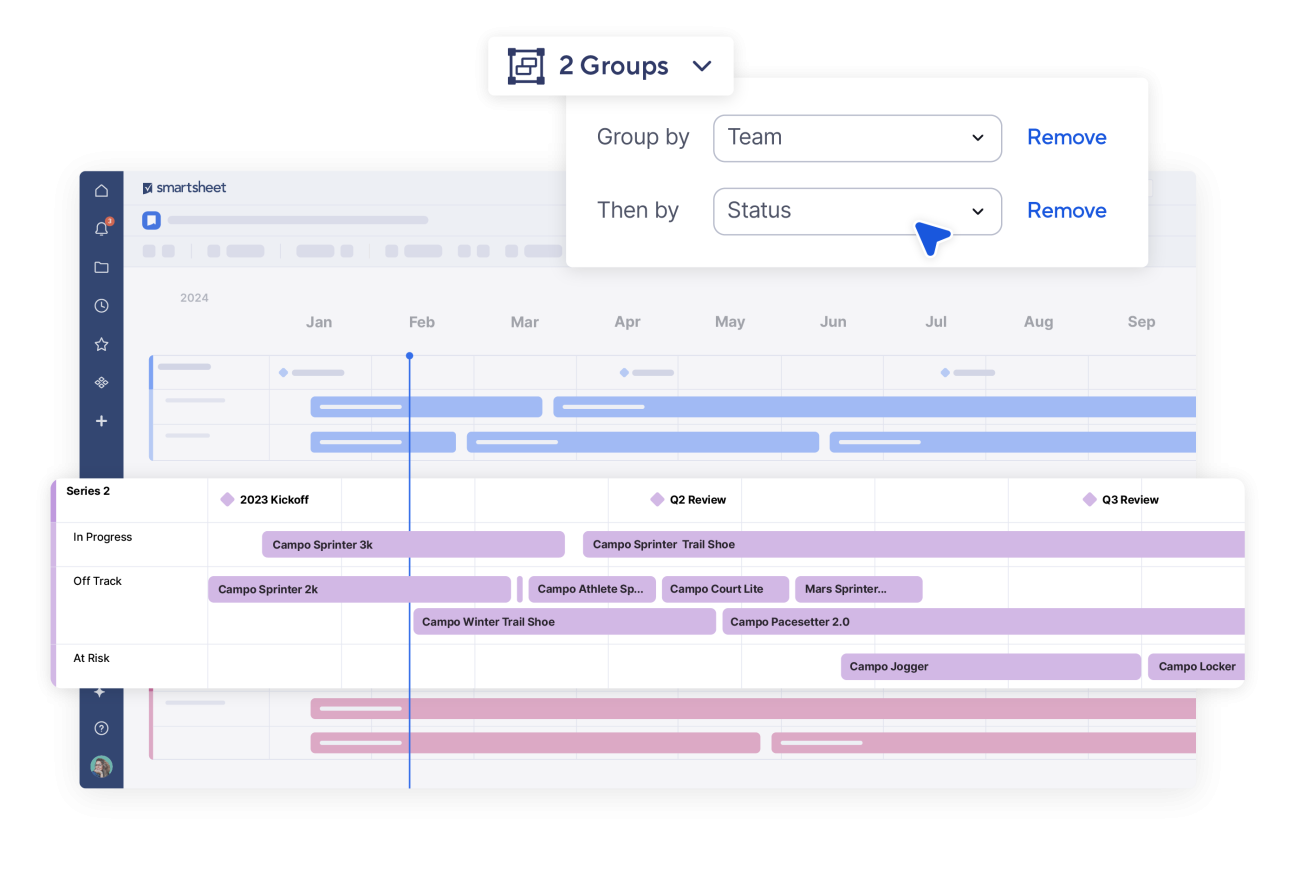Screen dimensions: 1300x882
Task: Remove the Status grouping
Action: [1067, 210]
